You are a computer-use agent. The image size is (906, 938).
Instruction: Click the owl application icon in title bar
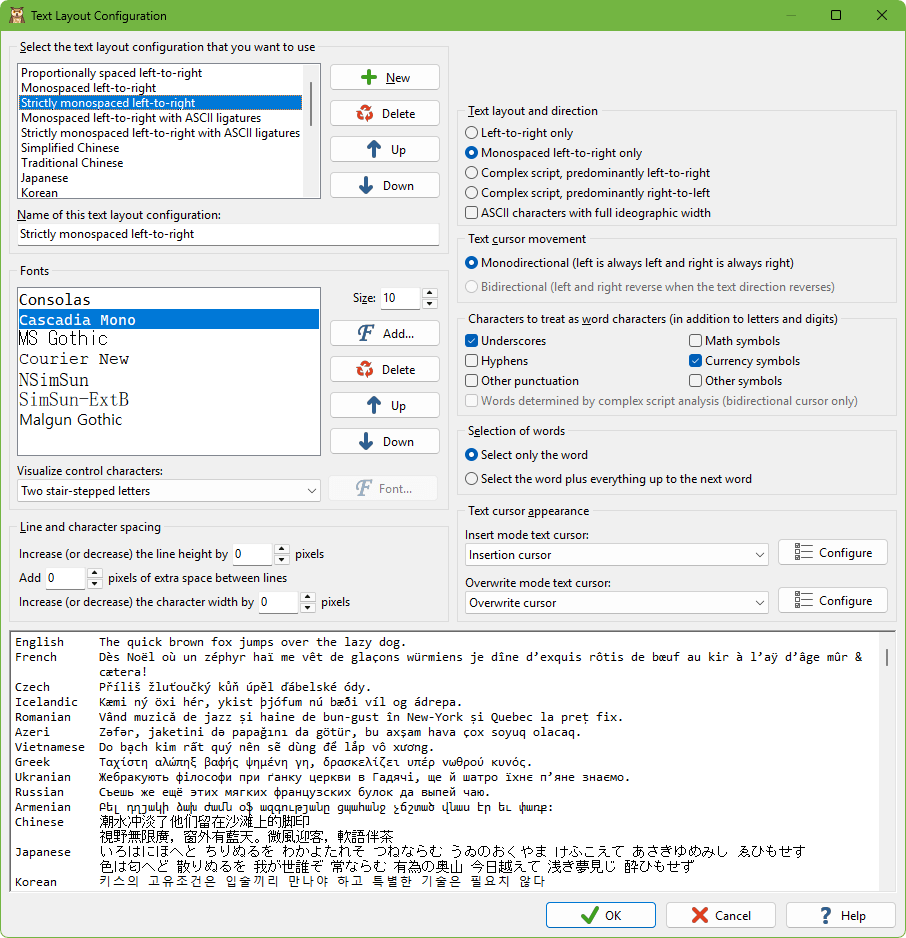click(x=16, y=16)
